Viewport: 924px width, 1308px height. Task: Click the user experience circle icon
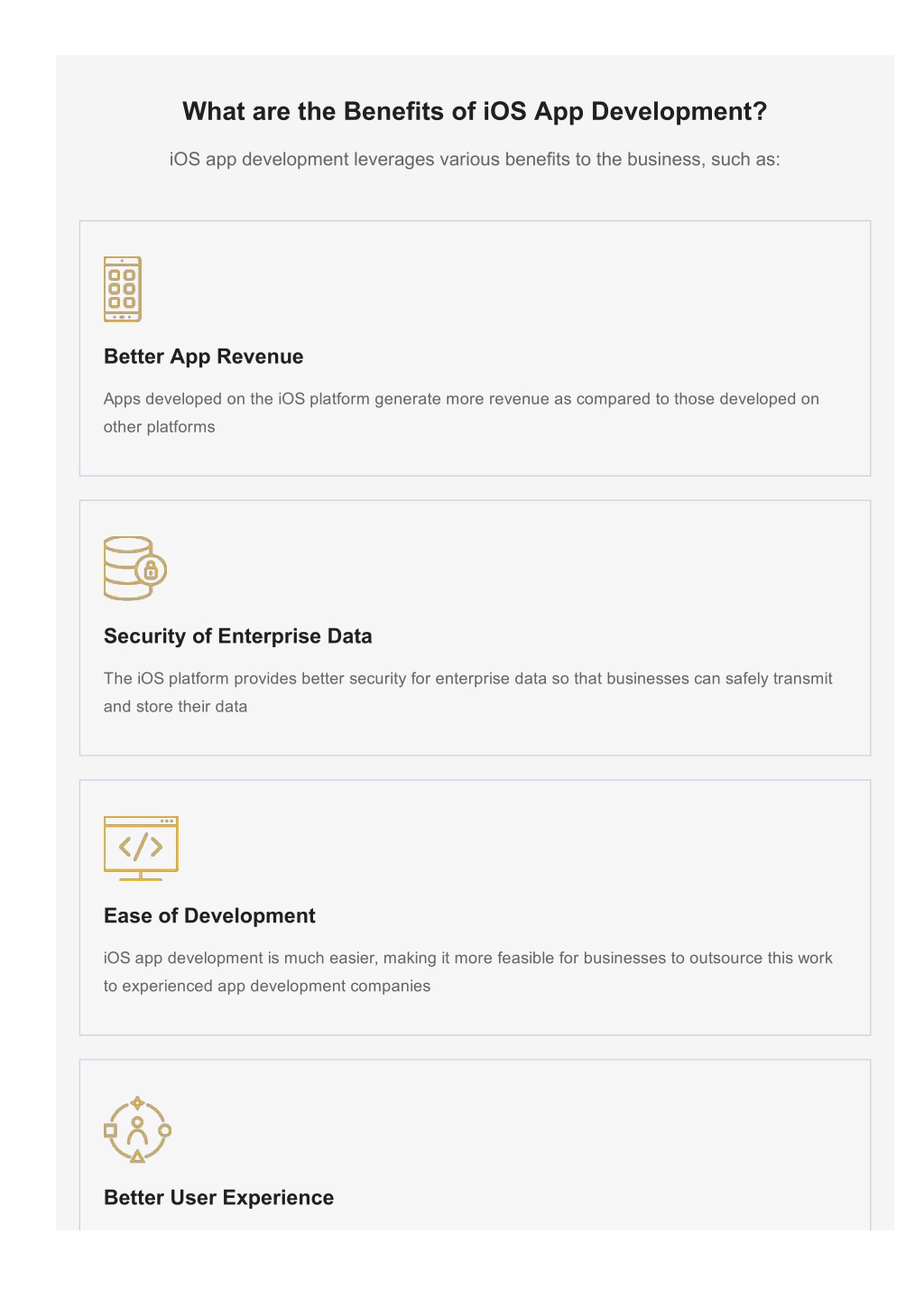point(137,1129)
